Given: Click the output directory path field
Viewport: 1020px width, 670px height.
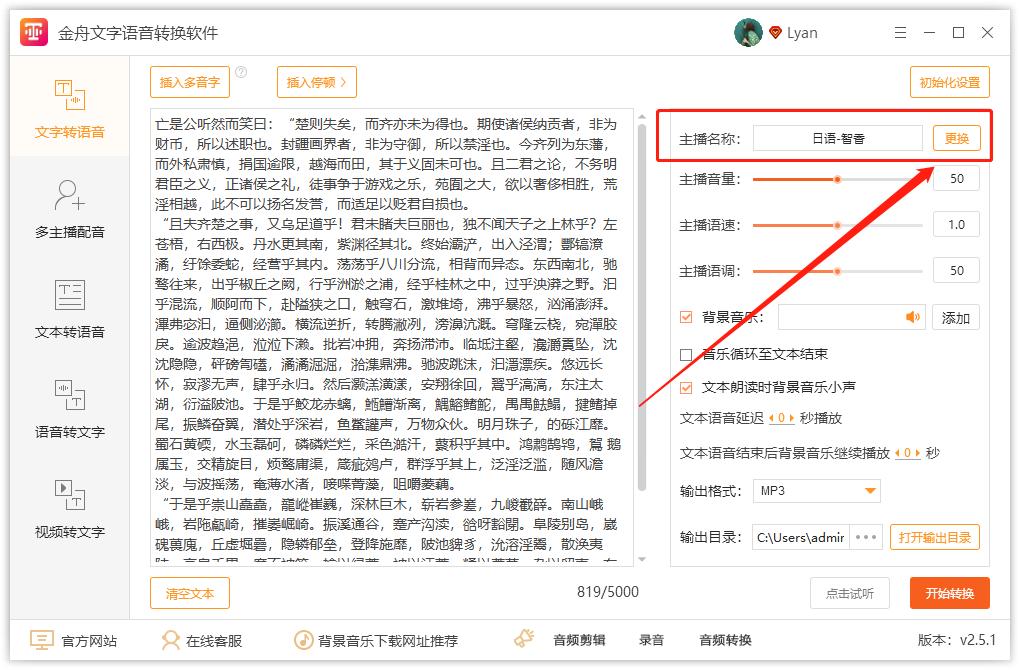Looking at the screenshot, I should [x=800, y=537].
